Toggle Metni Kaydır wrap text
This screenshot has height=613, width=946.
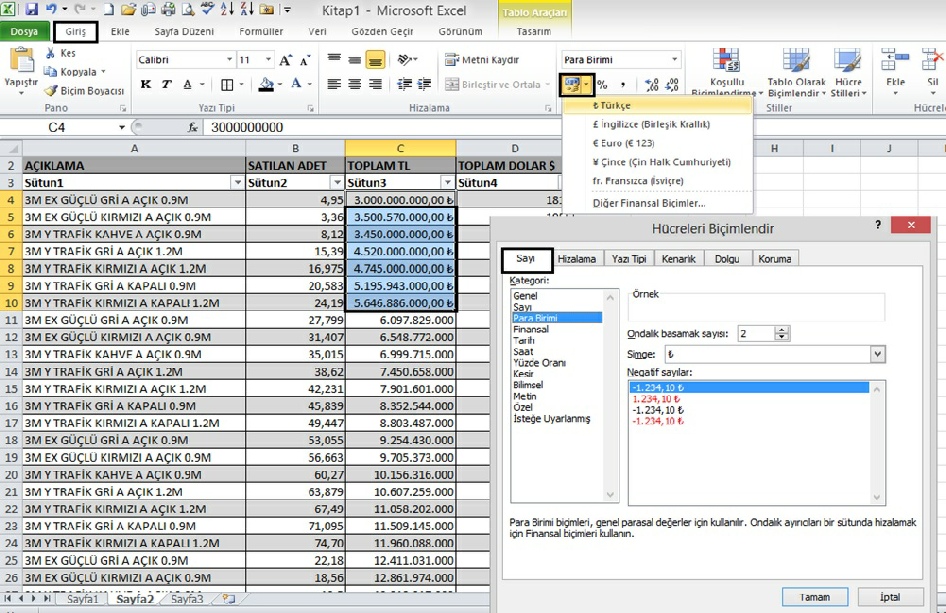coord(482,59)
